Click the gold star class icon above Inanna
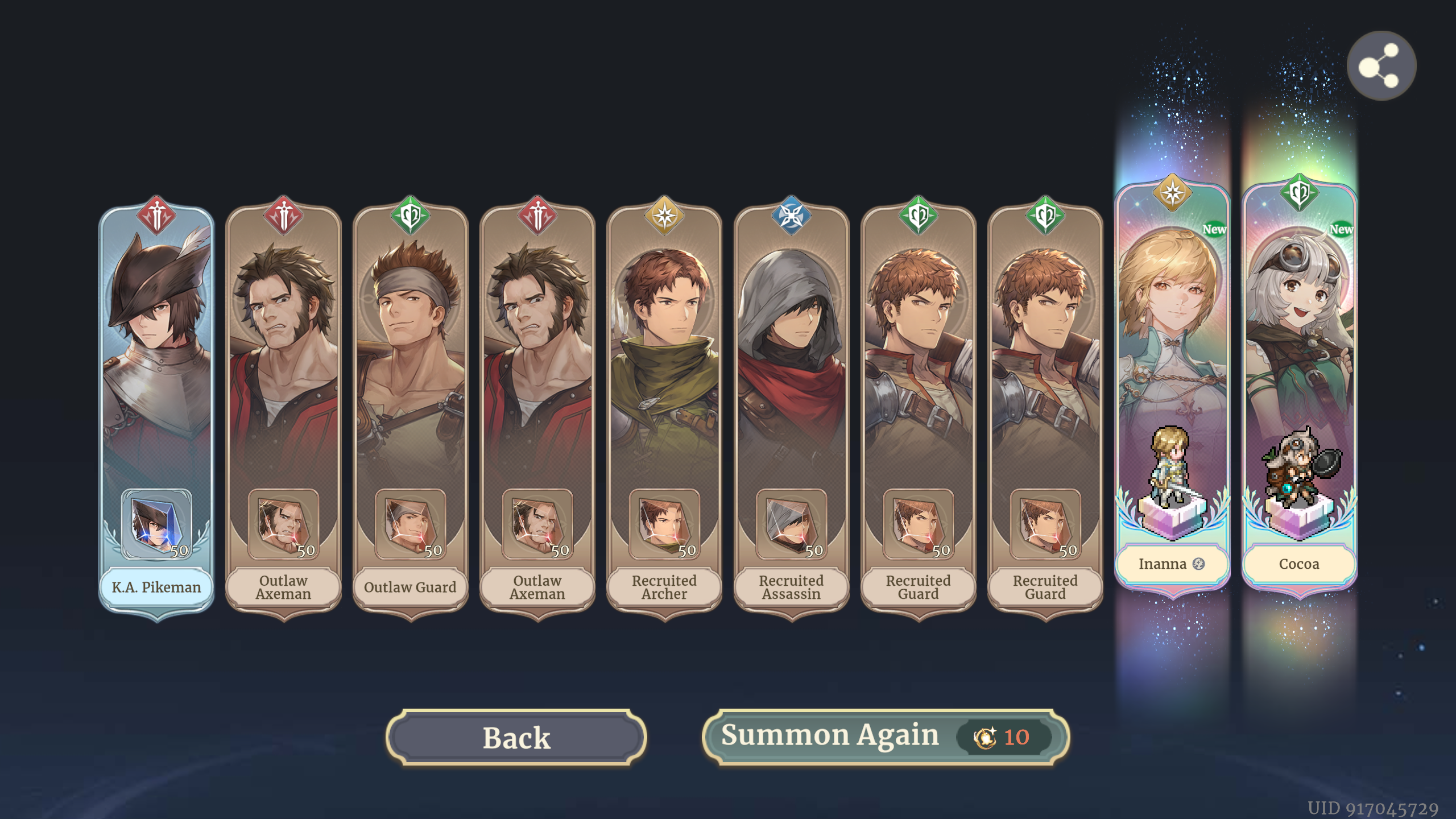 click(1172, 193)
